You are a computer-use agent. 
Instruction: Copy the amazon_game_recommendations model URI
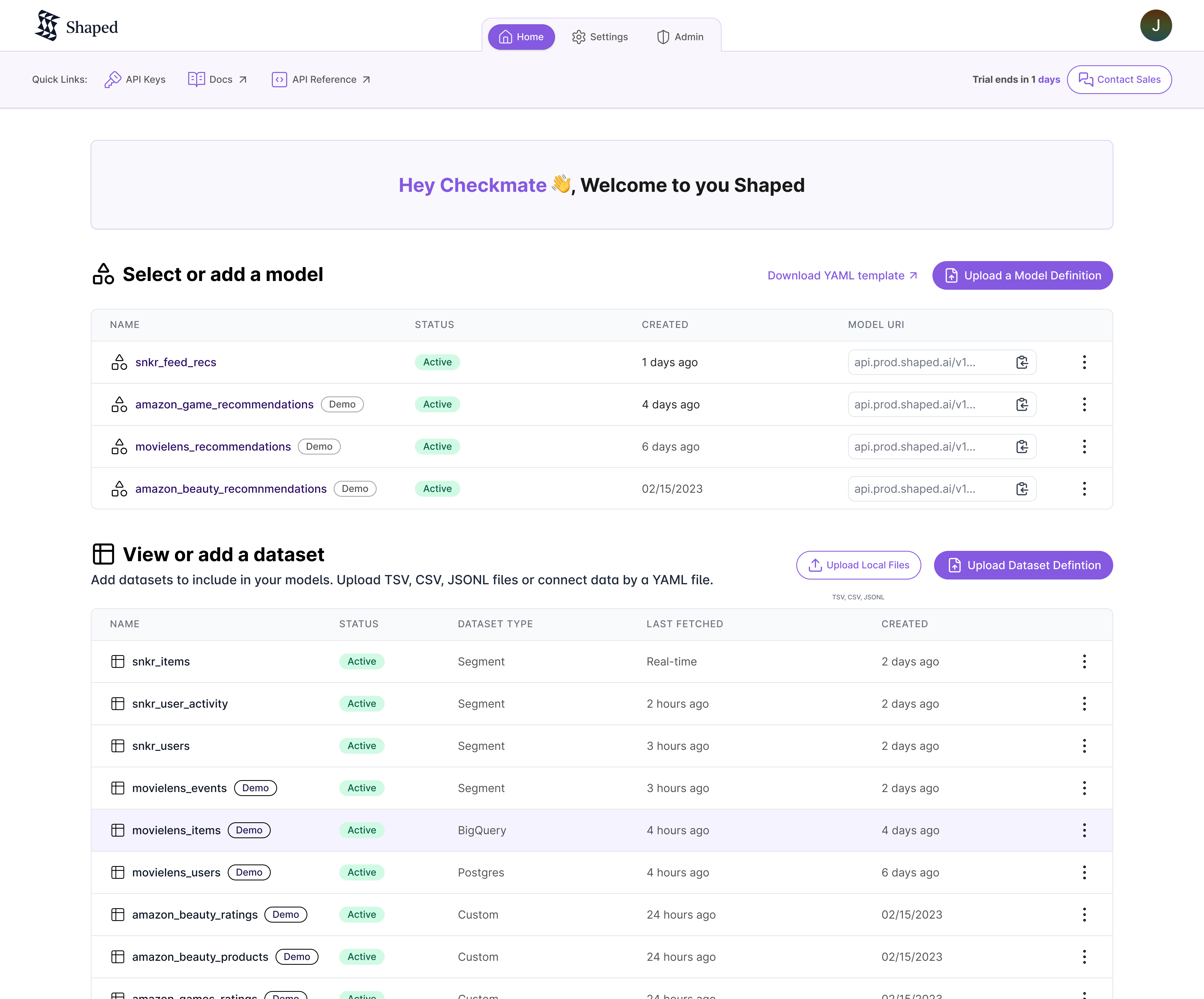pos(1022,405)
